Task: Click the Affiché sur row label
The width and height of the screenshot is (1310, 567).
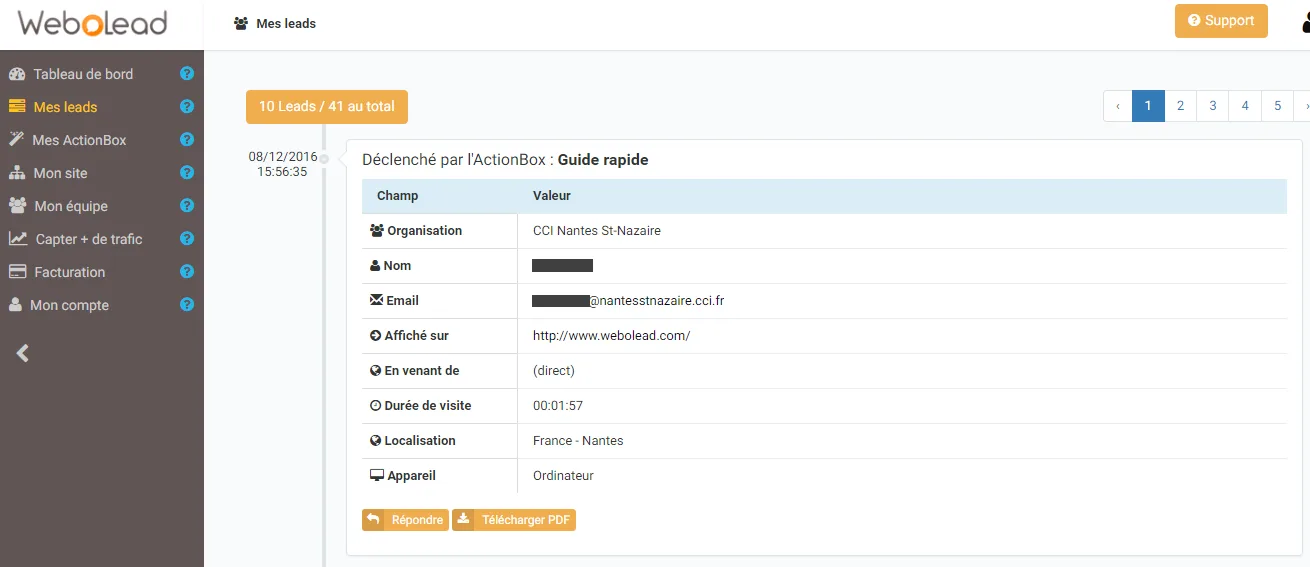Action: pyautogui.click(x=409, y=336)
